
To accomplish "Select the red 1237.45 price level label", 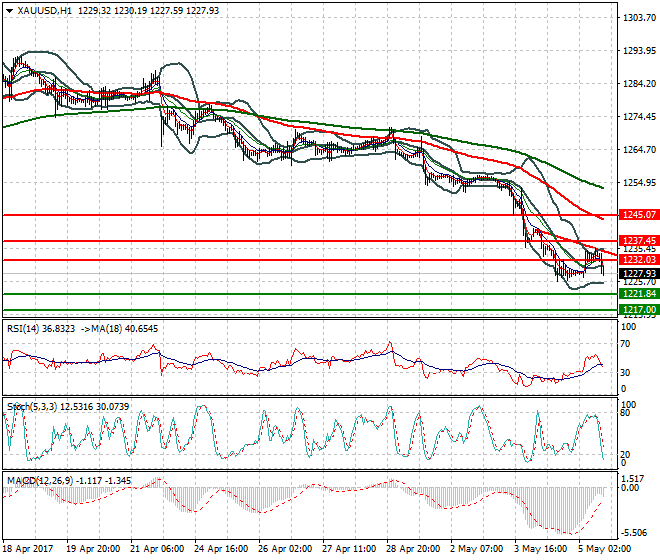I will click(638, 241).
